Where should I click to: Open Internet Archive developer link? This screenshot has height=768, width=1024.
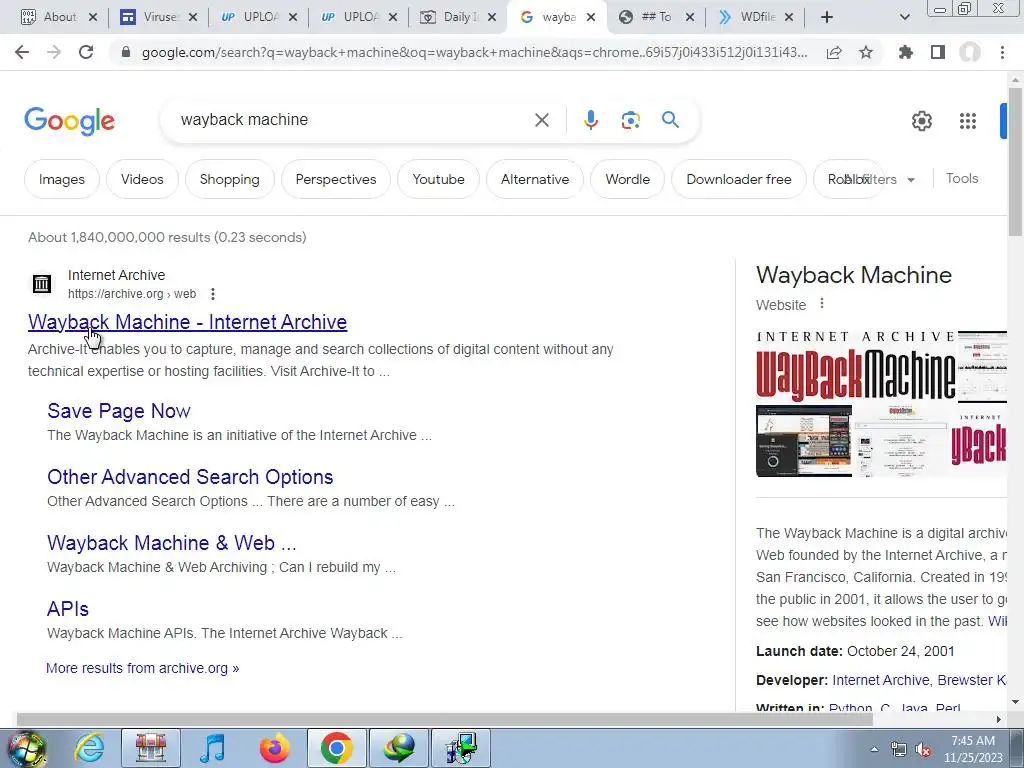(x=880, y=680)
